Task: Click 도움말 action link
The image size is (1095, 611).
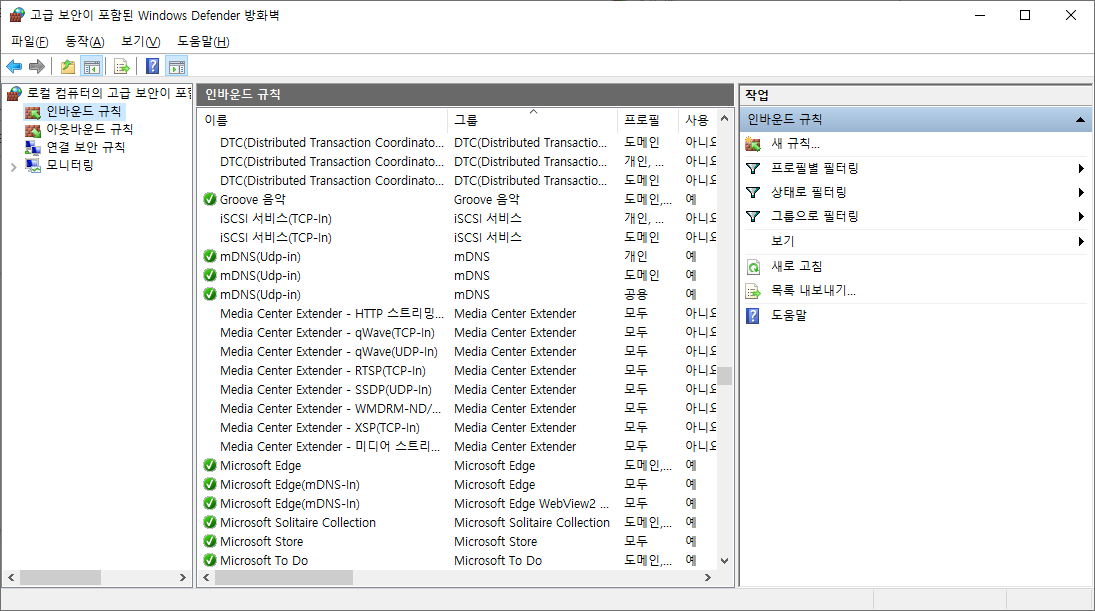Action: (788, 315)
